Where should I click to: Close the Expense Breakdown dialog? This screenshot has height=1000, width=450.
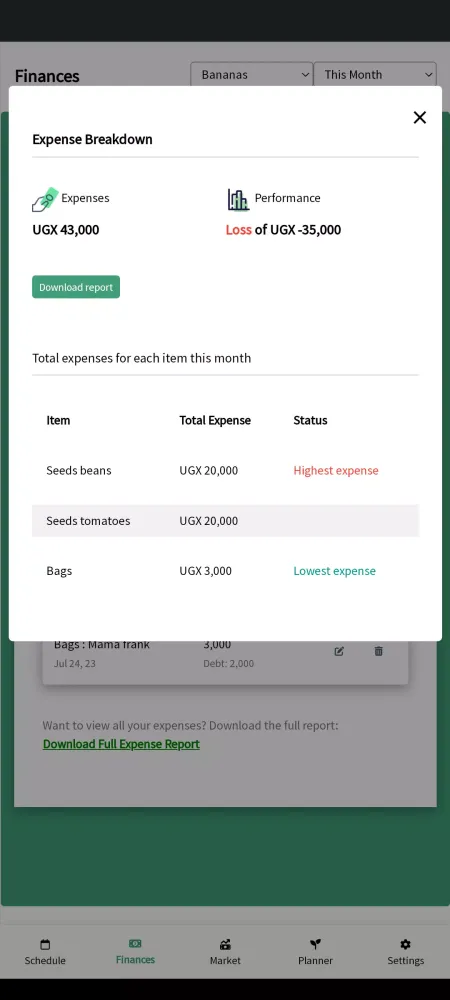[419, 117]
